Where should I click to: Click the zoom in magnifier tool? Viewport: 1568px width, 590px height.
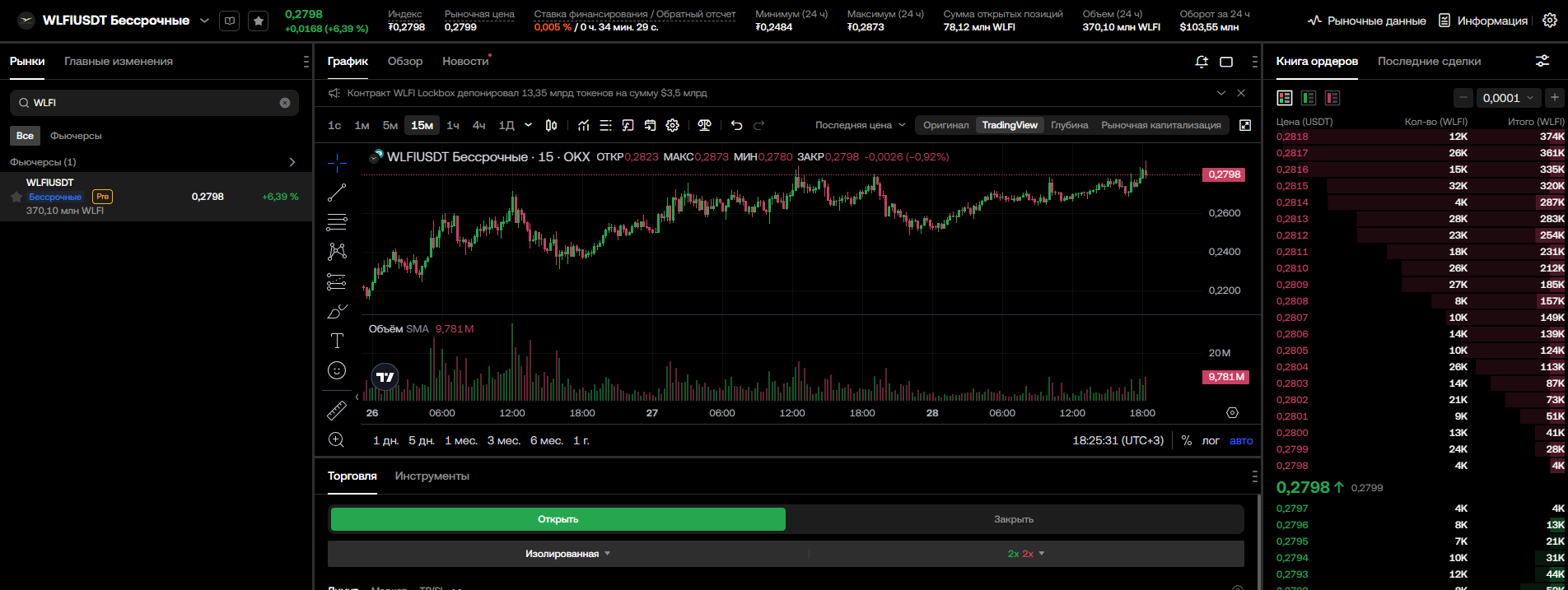pos(337,439)
